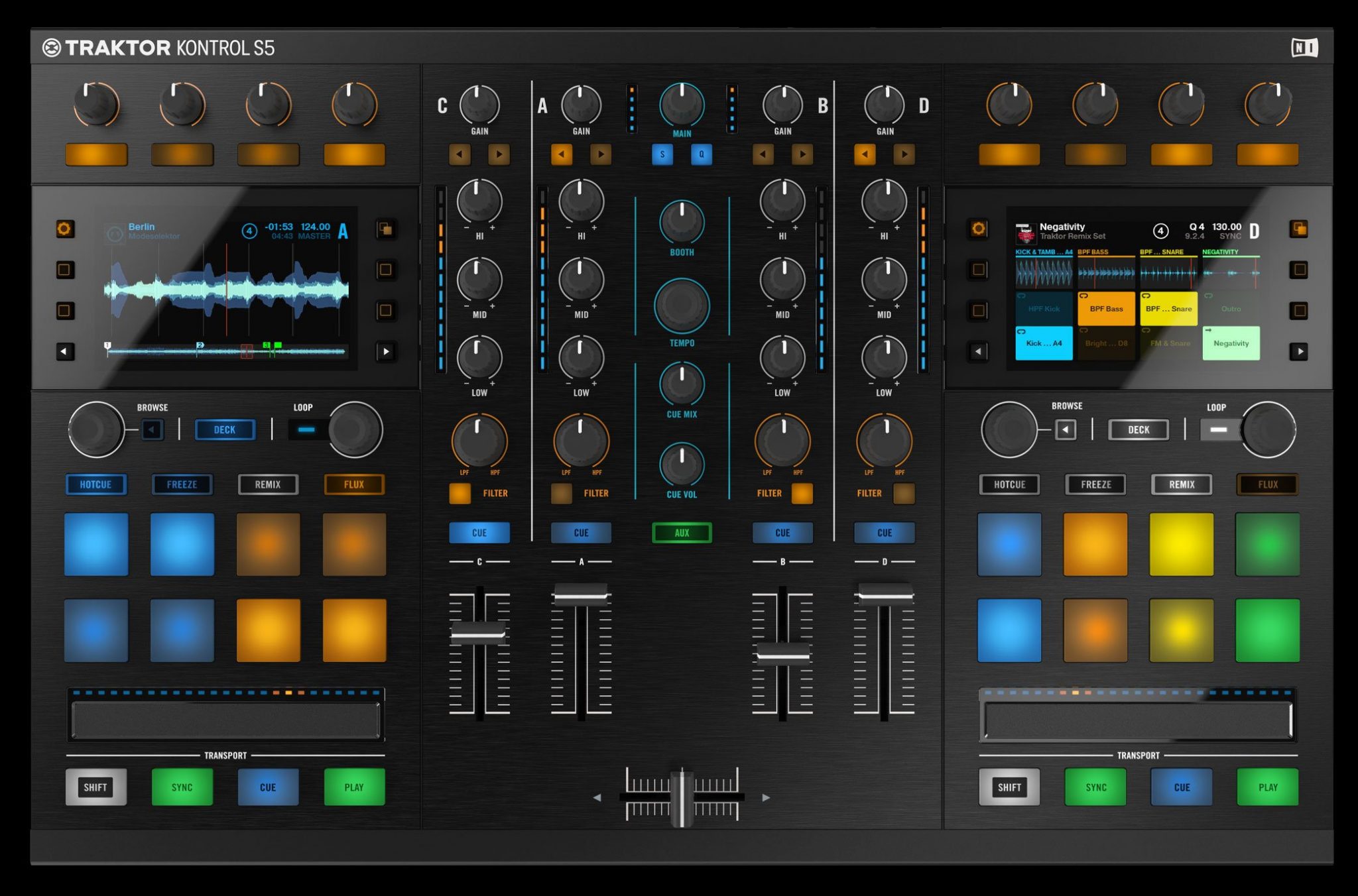Toggle the Q quantize button under MAIN knob
1358x896 pixels.
(701, 154)
